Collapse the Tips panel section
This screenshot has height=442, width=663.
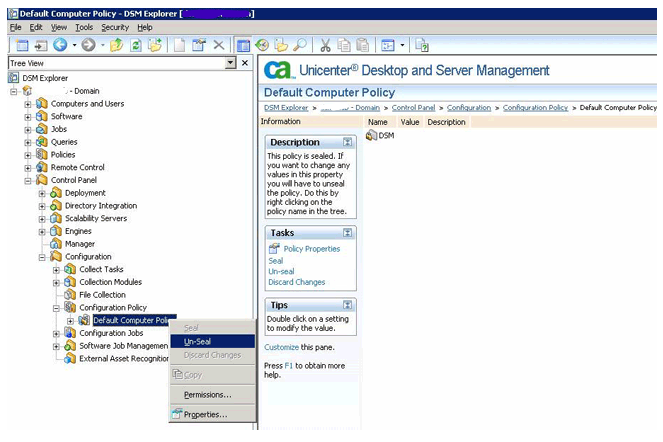point(347,304)
